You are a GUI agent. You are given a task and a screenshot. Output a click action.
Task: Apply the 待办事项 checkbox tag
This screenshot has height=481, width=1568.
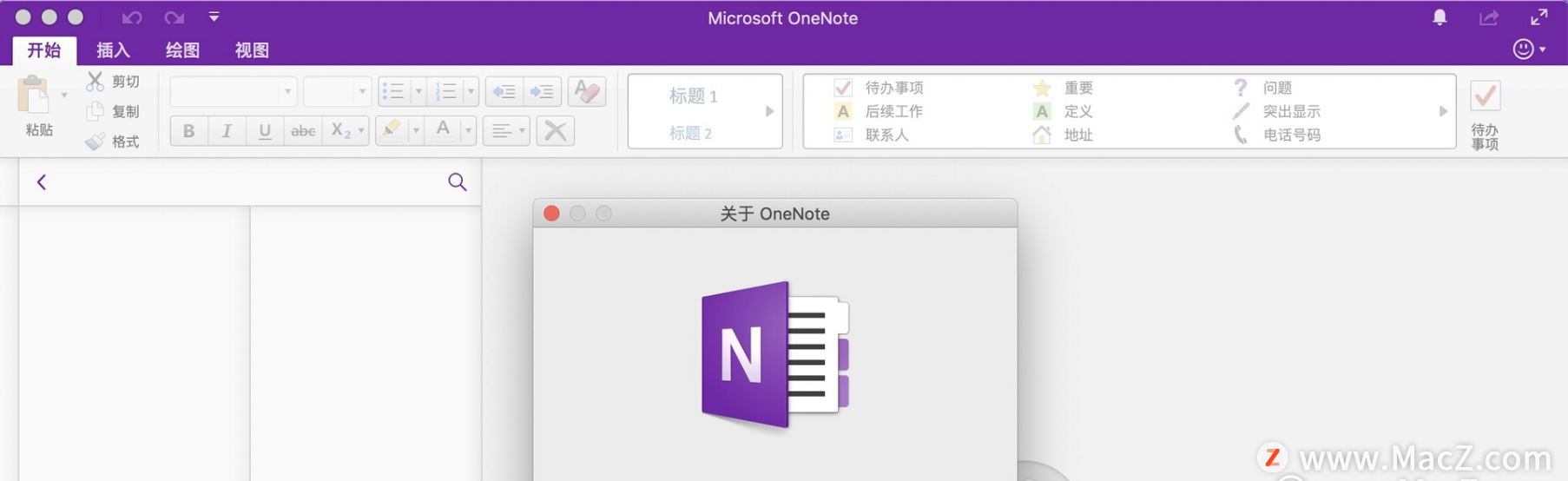point(879,88)
